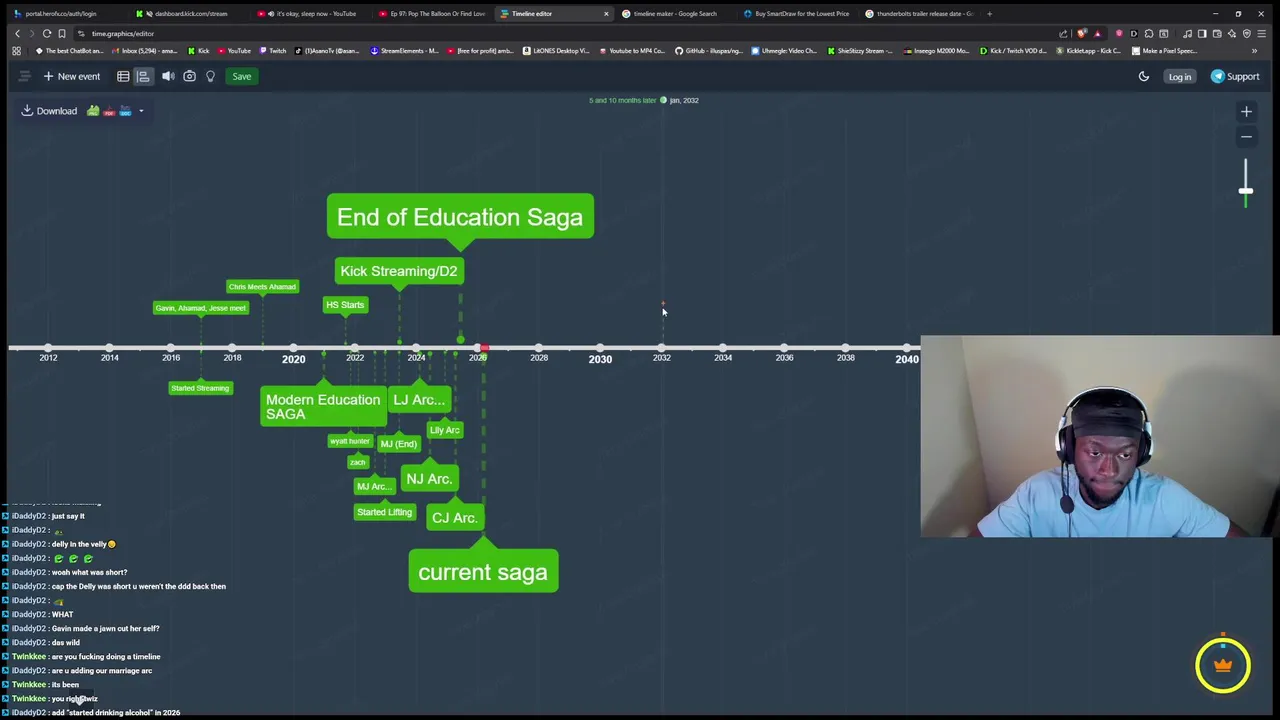The height and width of the screenshot is (720, 1280).
Task: Select the Lily Arc event
Action: click(x=444, y=430)
